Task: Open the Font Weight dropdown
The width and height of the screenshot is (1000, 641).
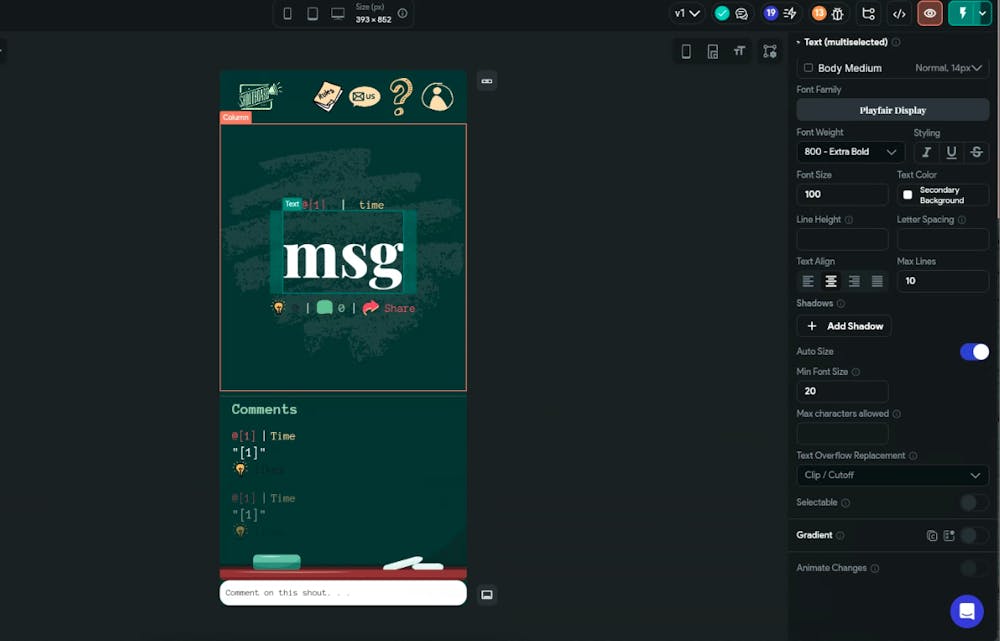Action: point(850,152)
